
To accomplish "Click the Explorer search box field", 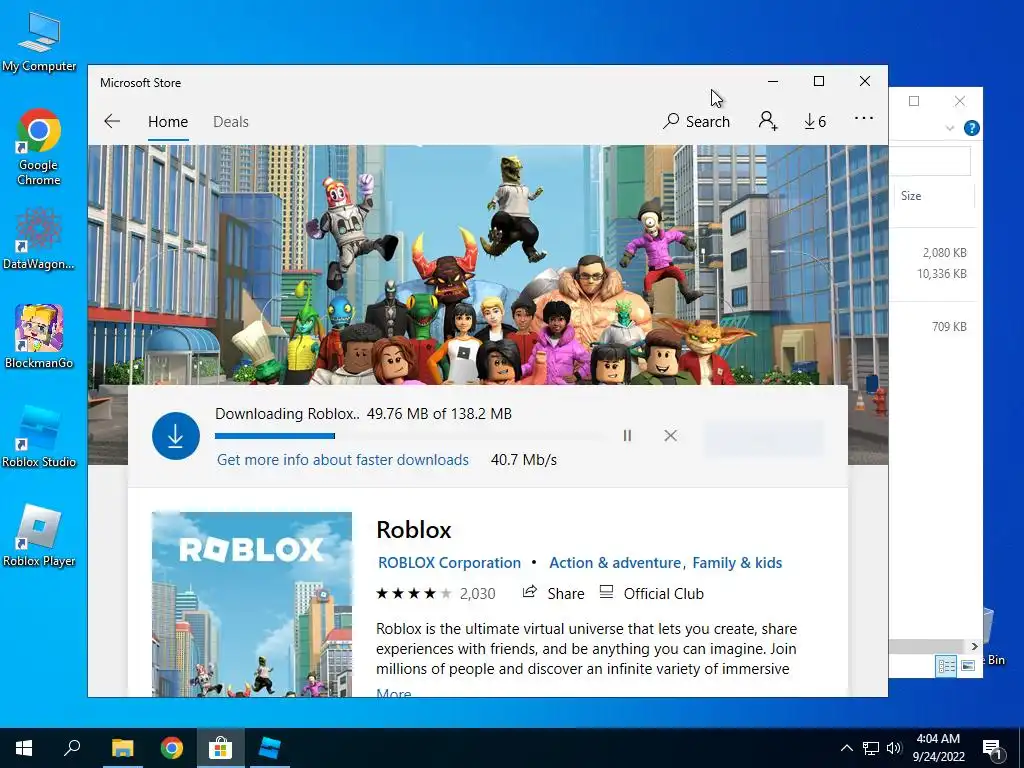I will [931, 161].
